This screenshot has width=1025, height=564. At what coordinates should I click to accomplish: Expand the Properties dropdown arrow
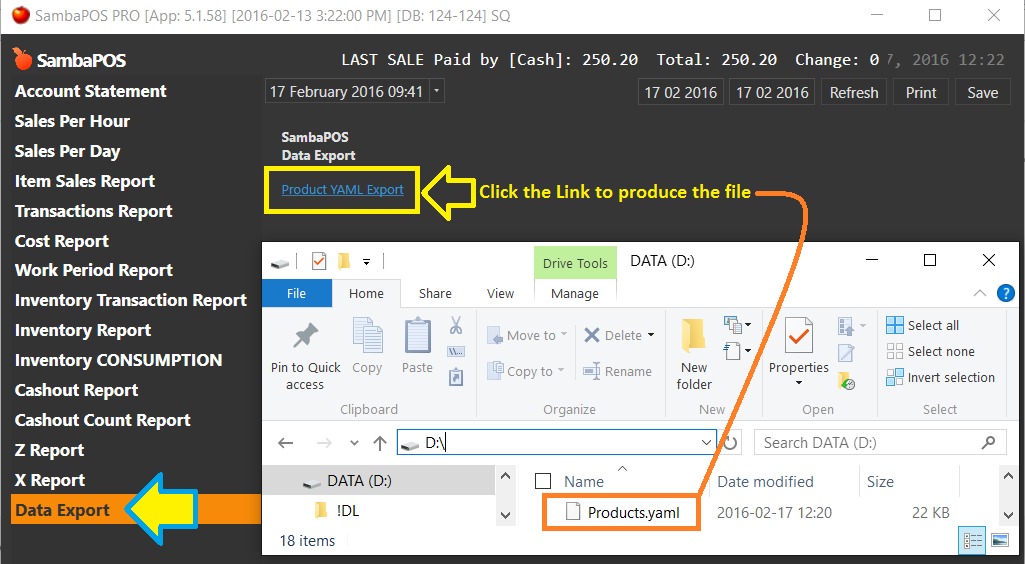click(799, 382)
